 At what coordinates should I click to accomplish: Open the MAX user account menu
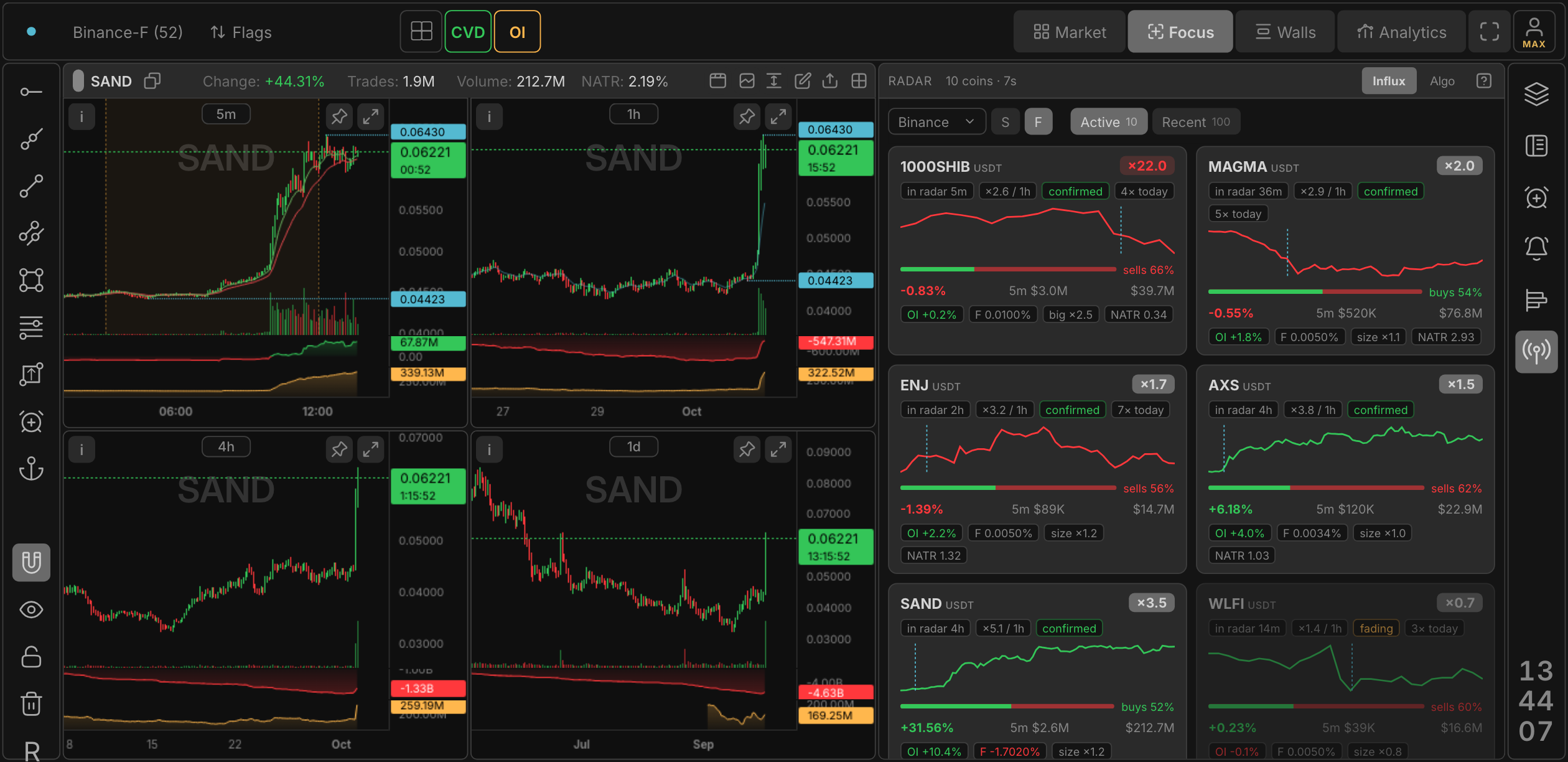pyautogui.click(x=1534, y=32)
